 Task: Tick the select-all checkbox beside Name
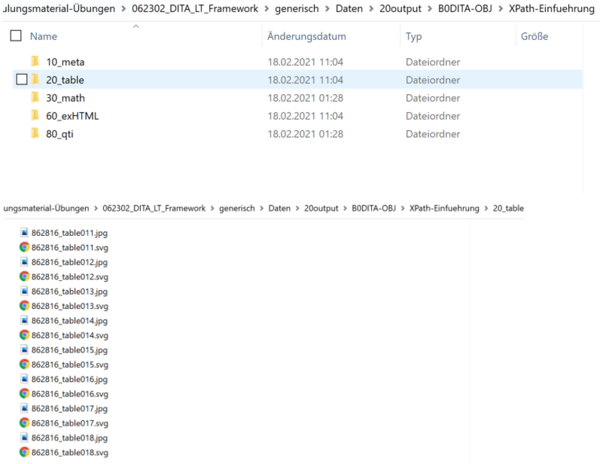coord(16,36)
